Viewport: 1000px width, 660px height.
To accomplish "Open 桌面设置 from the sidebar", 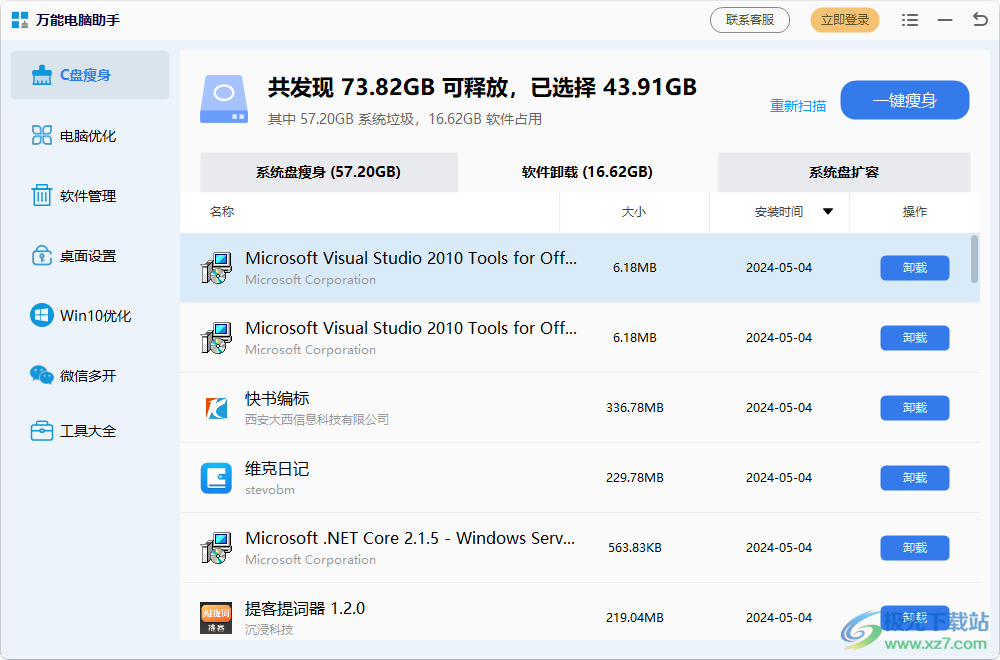I will pyautogui.click(x=89, y=256).
